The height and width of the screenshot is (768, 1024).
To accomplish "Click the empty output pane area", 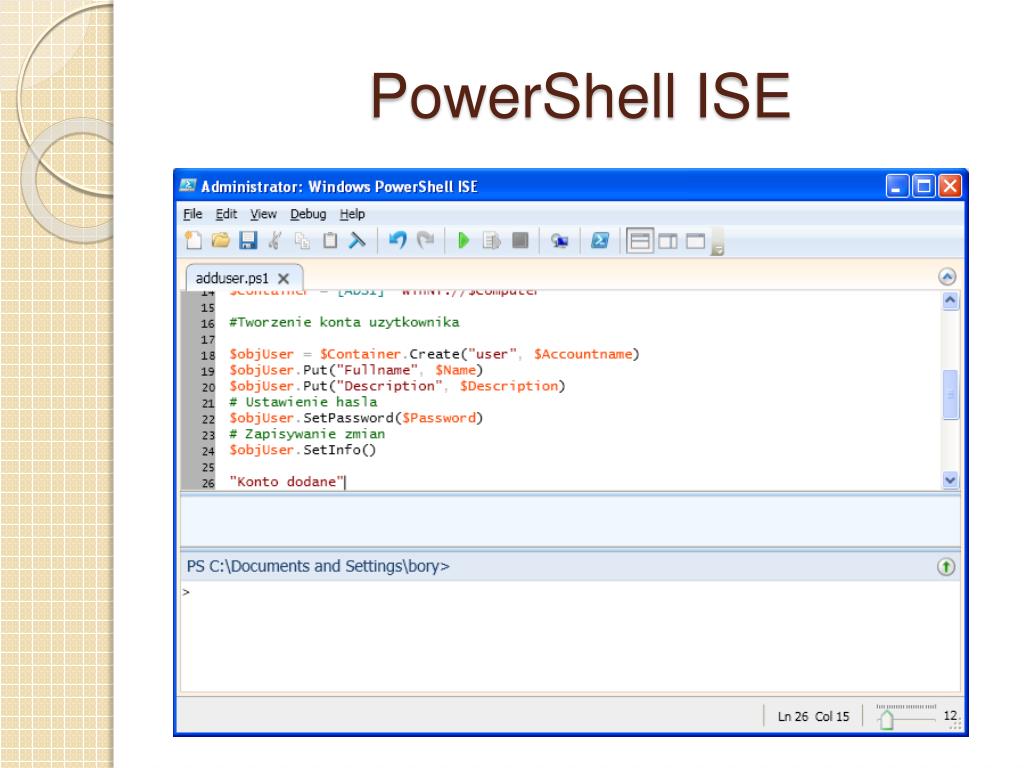I will pos(570,520).
